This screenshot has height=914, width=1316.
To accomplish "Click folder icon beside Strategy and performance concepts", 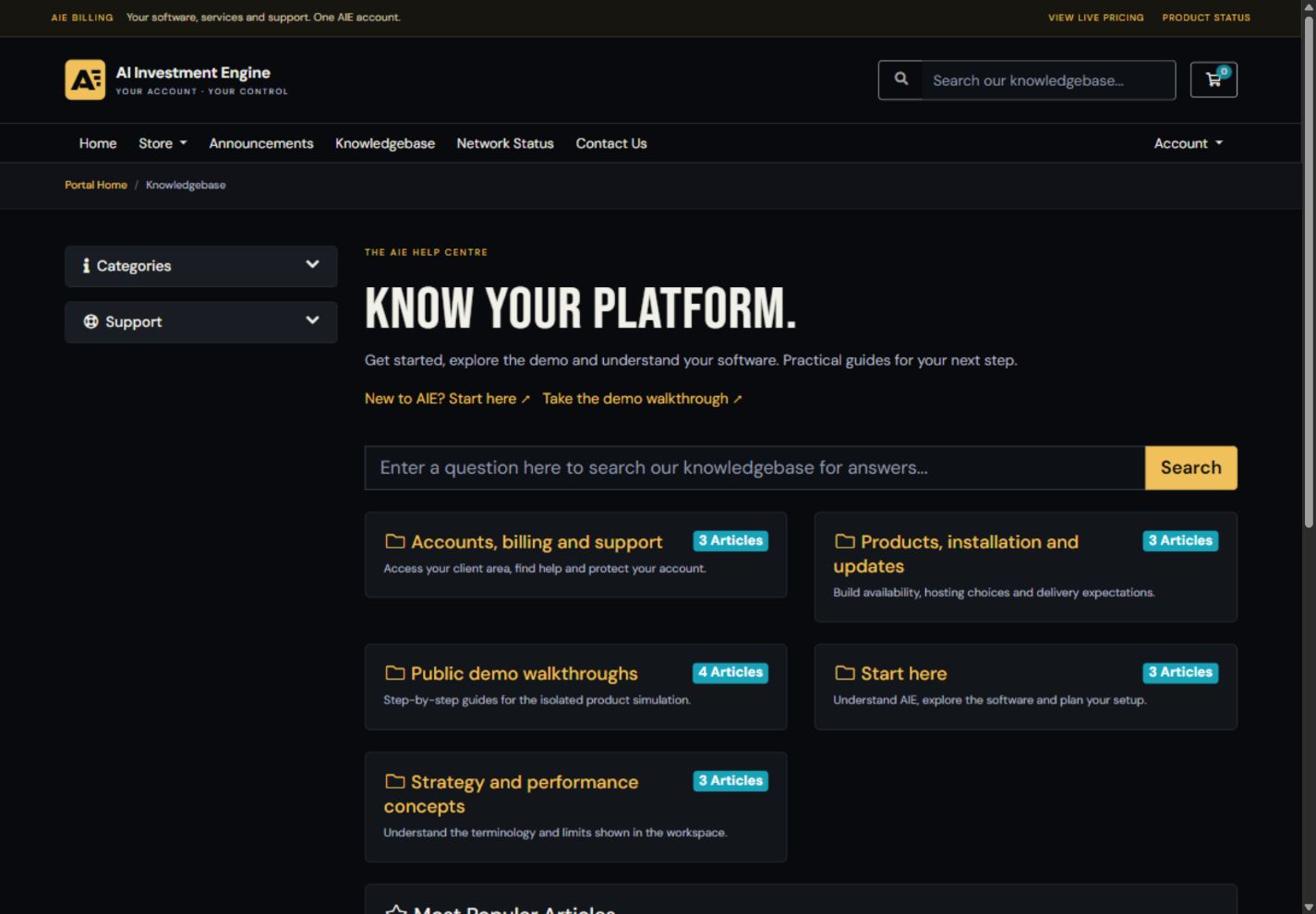I will [394, 781].
